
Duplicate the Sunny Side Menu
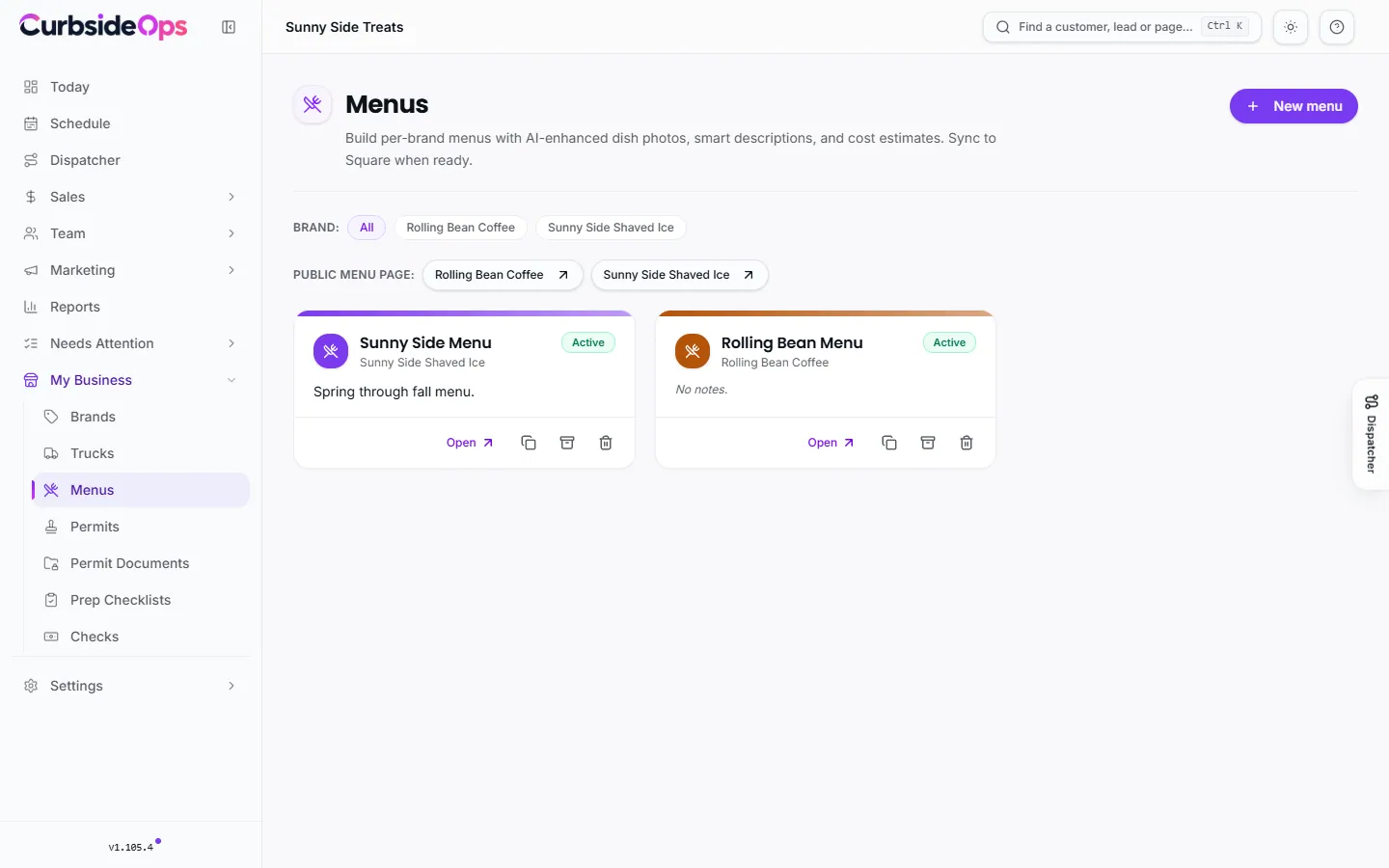click(529, 443)
